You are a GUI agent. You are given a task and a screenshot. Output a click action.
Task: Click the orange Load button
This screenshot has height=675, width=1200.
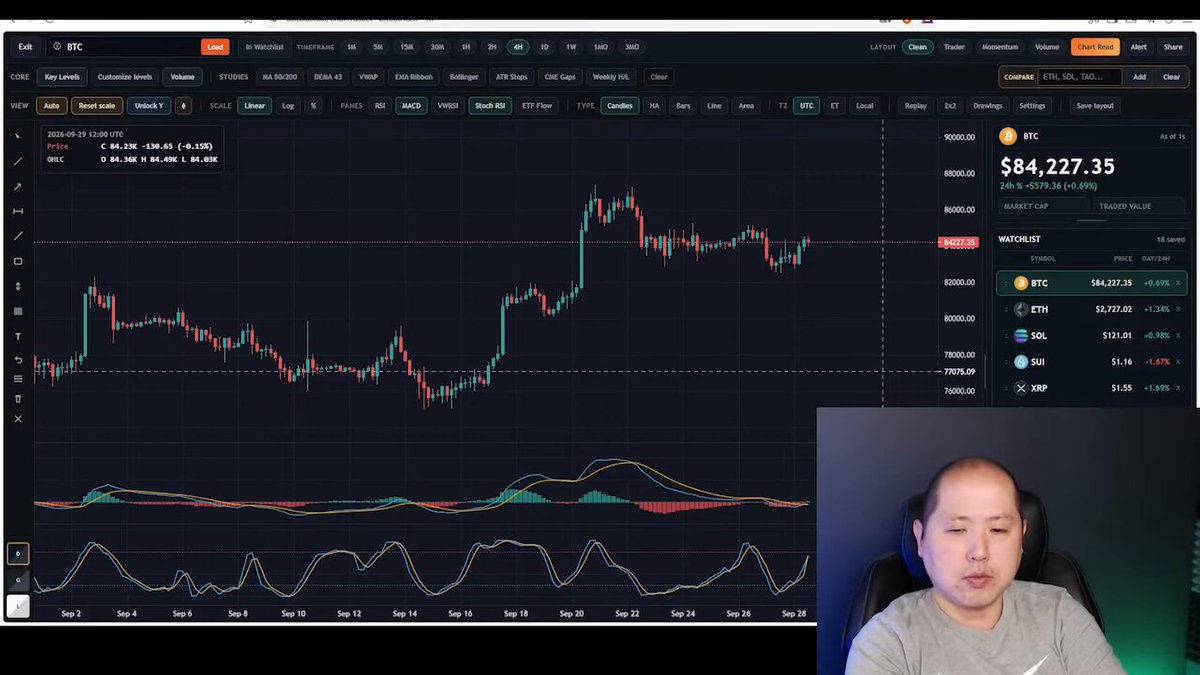click(x=215, y=47)
